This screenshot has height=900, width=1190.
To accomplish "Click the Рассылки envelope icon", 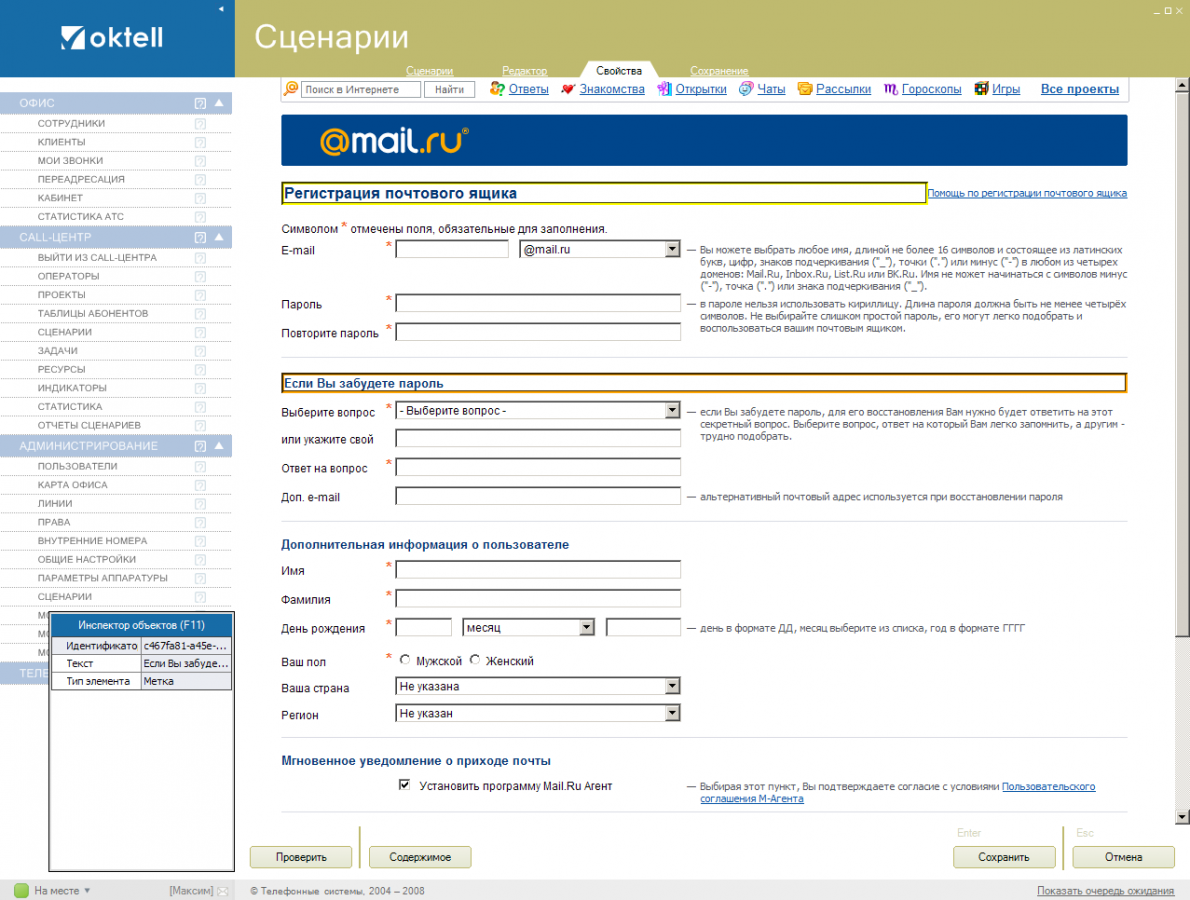I will [x=805, y=89].
